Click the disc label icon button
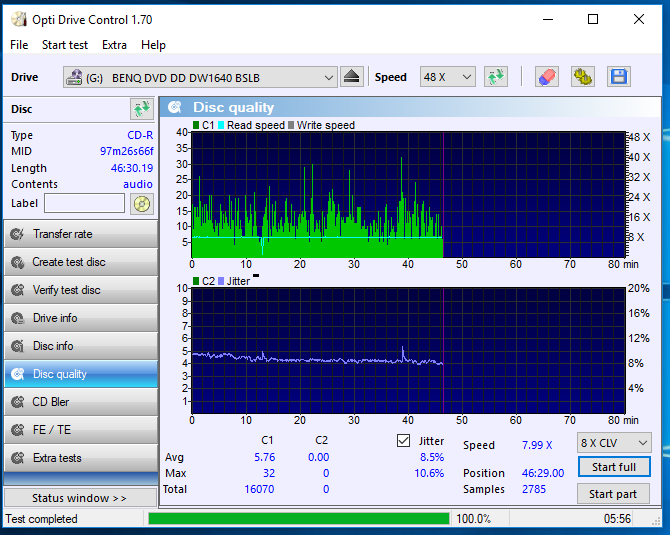 pyautogui.click(x=142, y=204)
